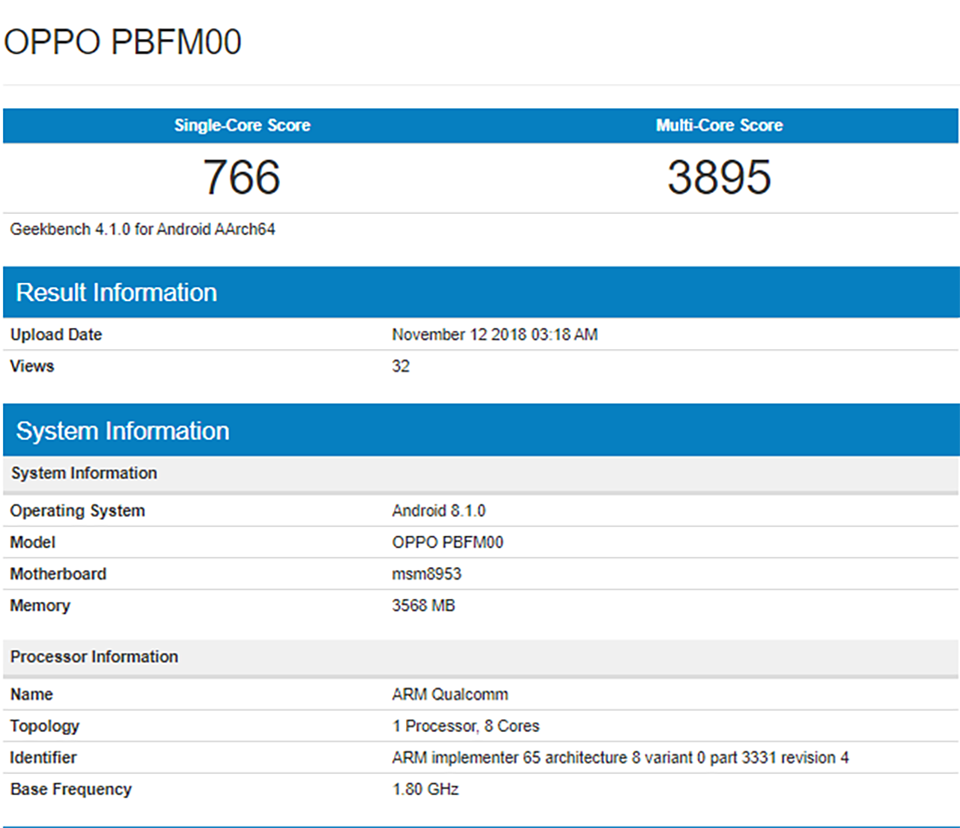Select the November 12 2018 03:18 AM value

pyautogui.click(x=495, y=334)
